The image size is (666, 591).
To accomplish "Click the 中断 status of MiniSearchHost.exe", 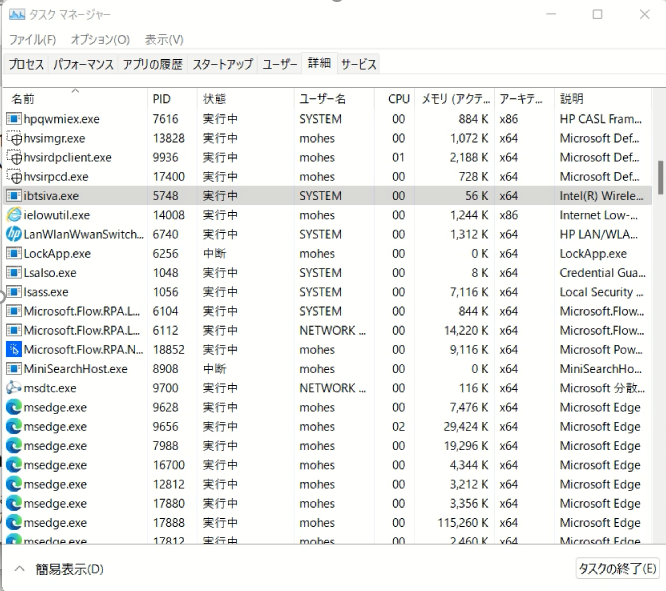I will (215, 369).
